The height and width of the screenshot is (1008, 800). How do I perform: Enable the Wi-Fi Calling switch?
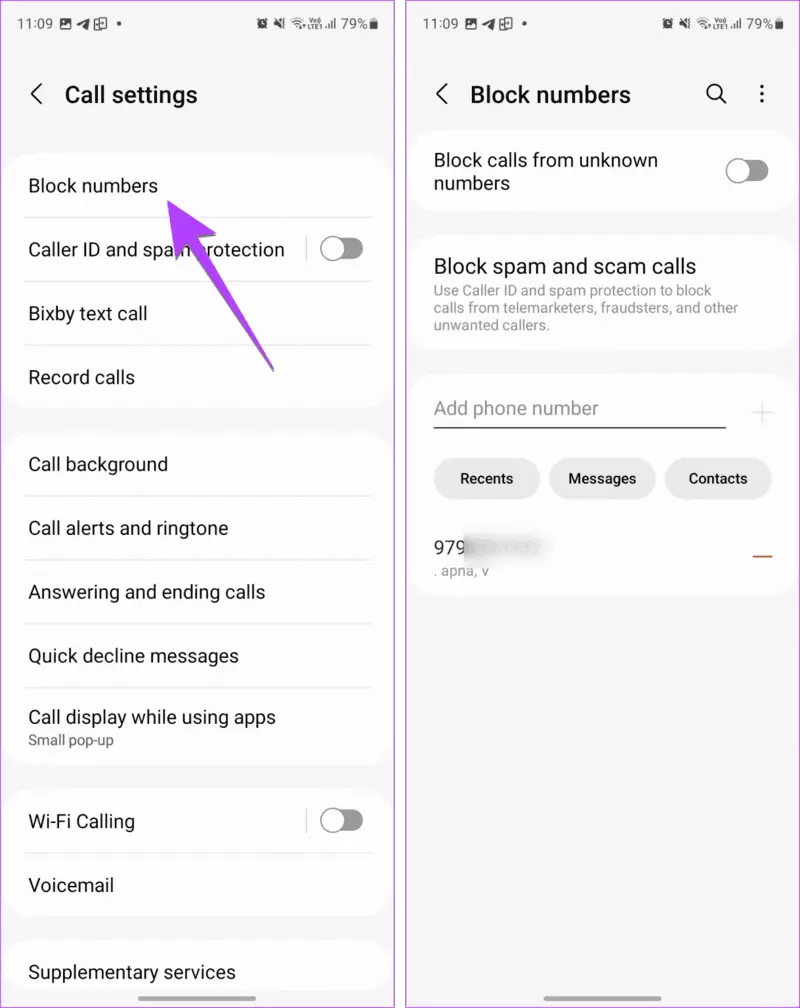pyautogui.click(x=341, y=820)
